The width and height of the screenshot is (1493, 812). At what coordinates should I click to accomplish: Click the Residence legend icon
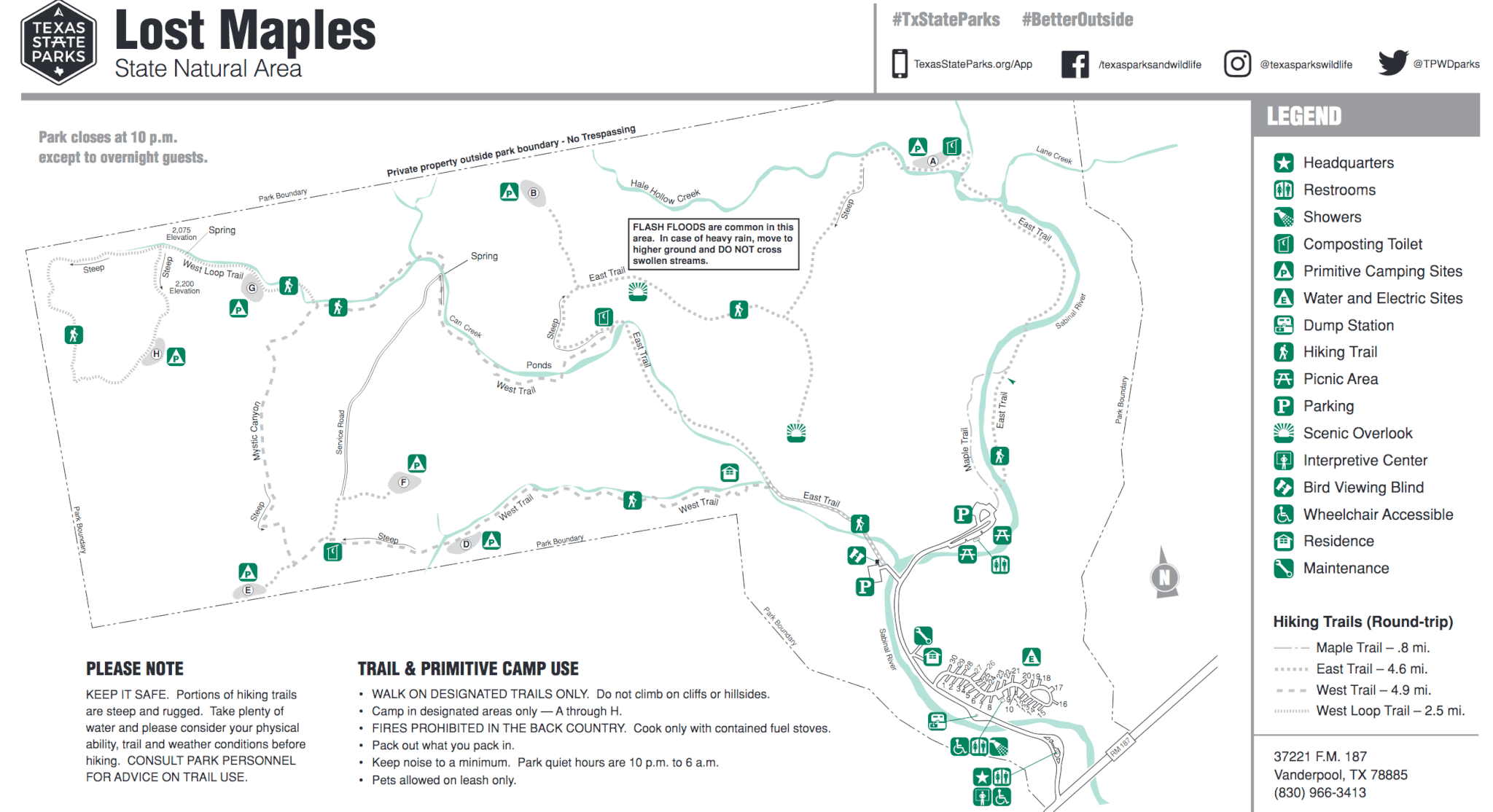(1284, 541)
